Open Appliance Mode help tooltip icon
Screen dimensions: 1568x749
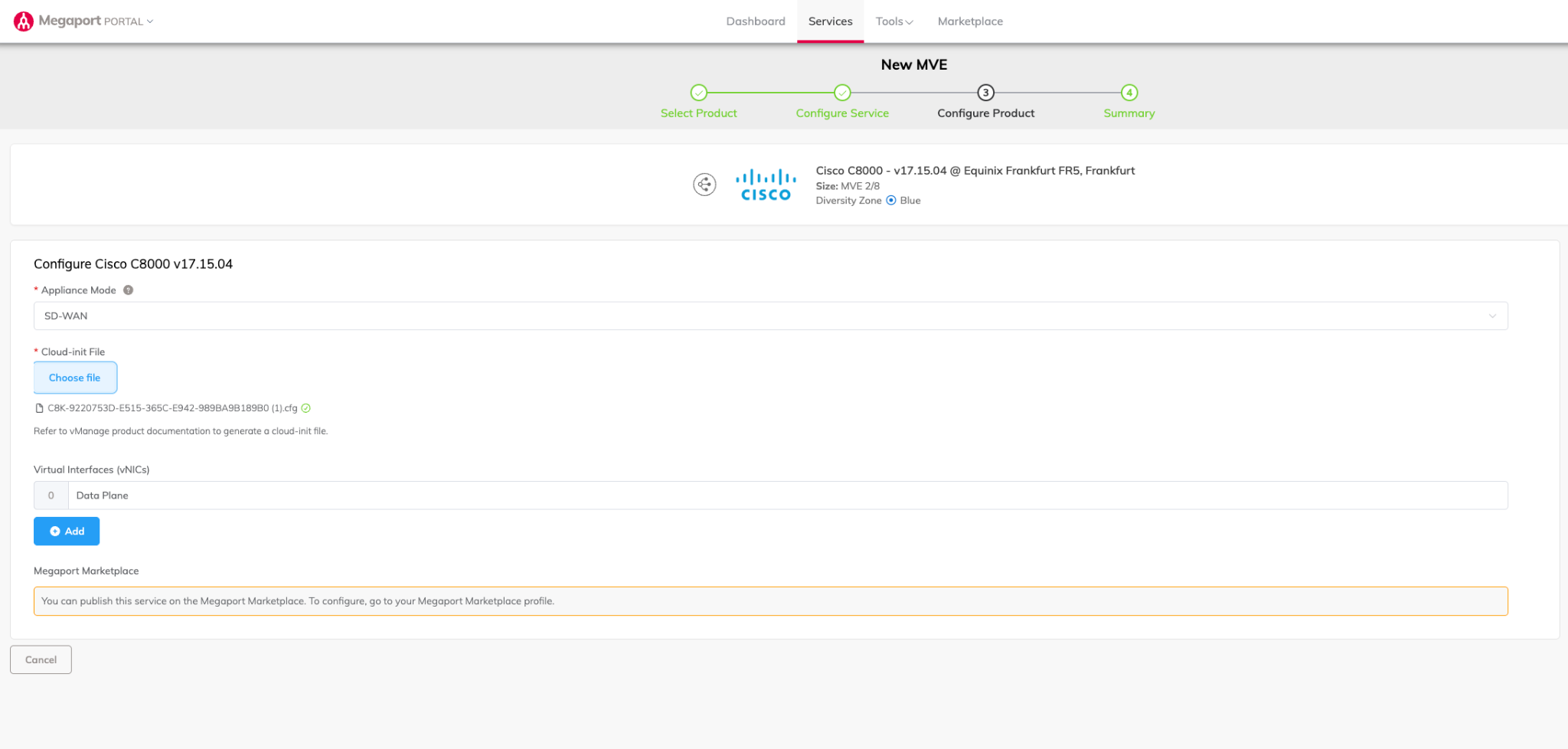tap(129, 290)
